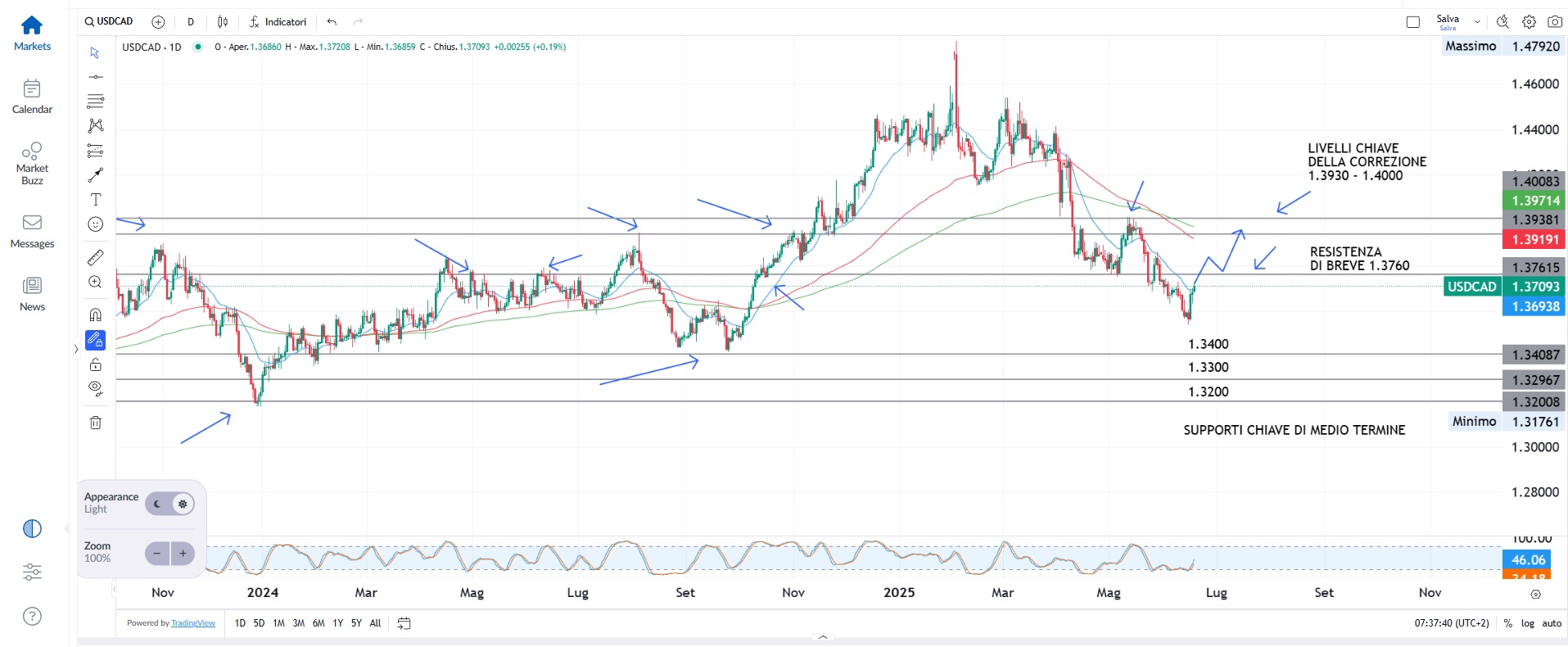Take chart snapshot with camera icon

point(1555,22)
